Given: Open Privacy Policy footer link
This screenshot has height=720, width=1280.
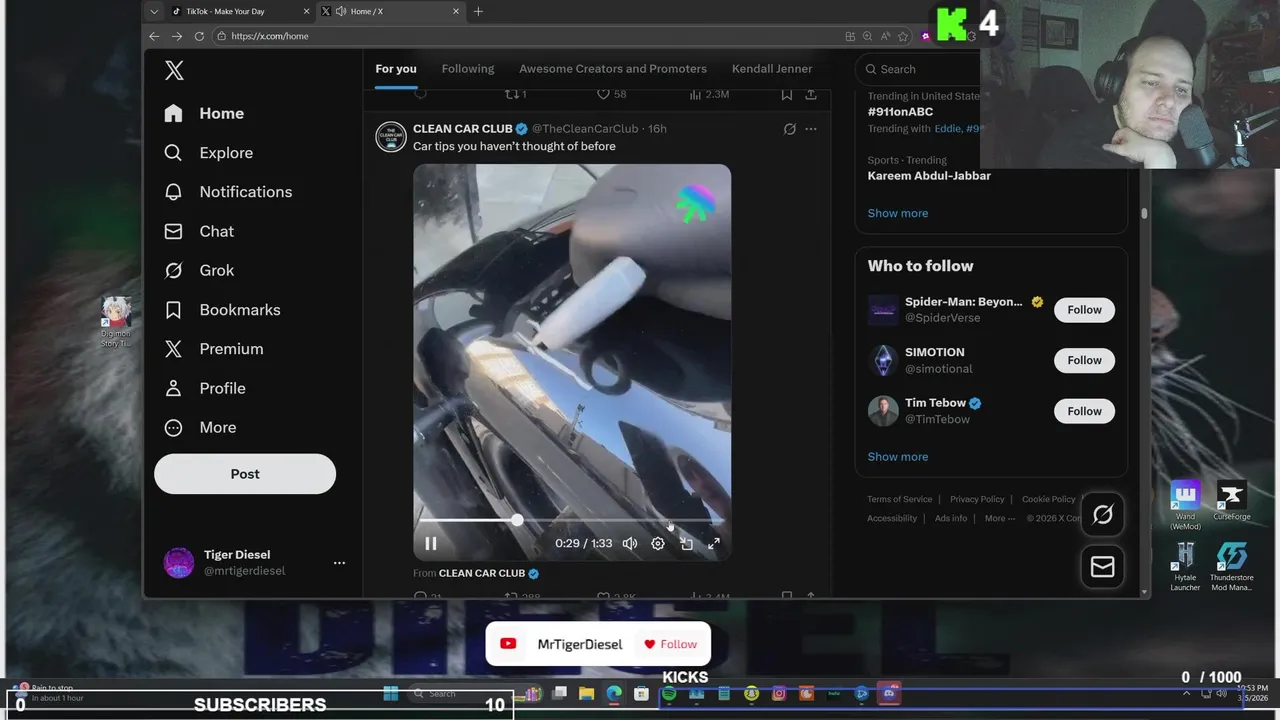Looking at the screenshot, I should (x=977, y=499).
